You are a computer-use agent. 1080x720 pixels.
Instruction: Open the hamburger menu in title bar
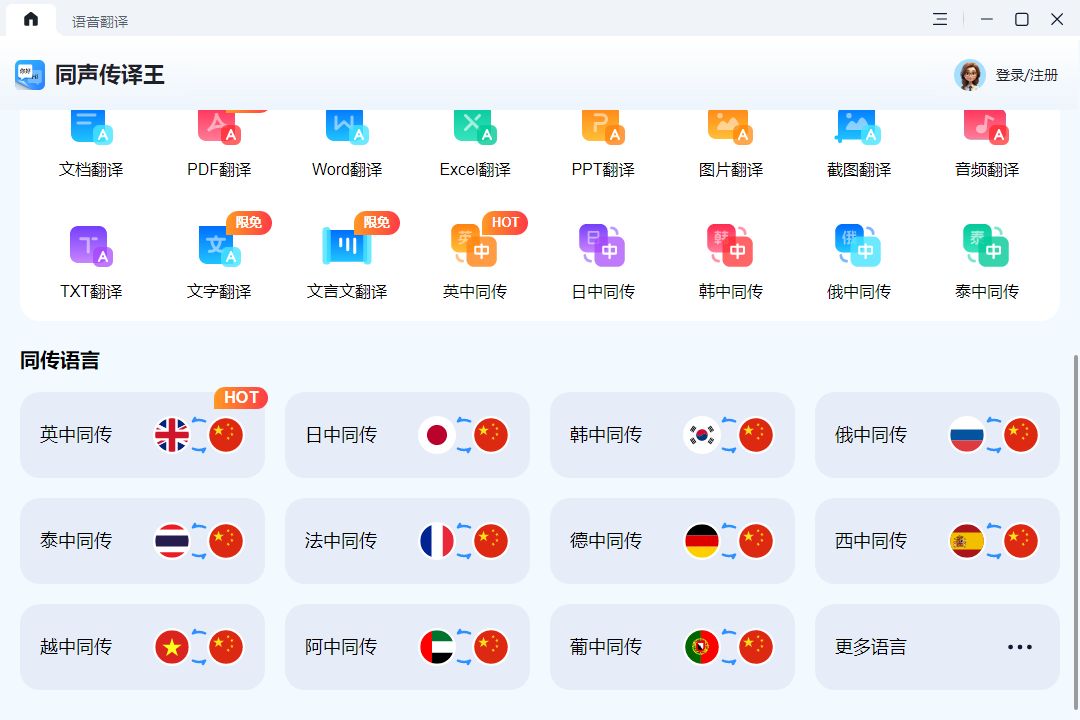[x=939, y=19]
